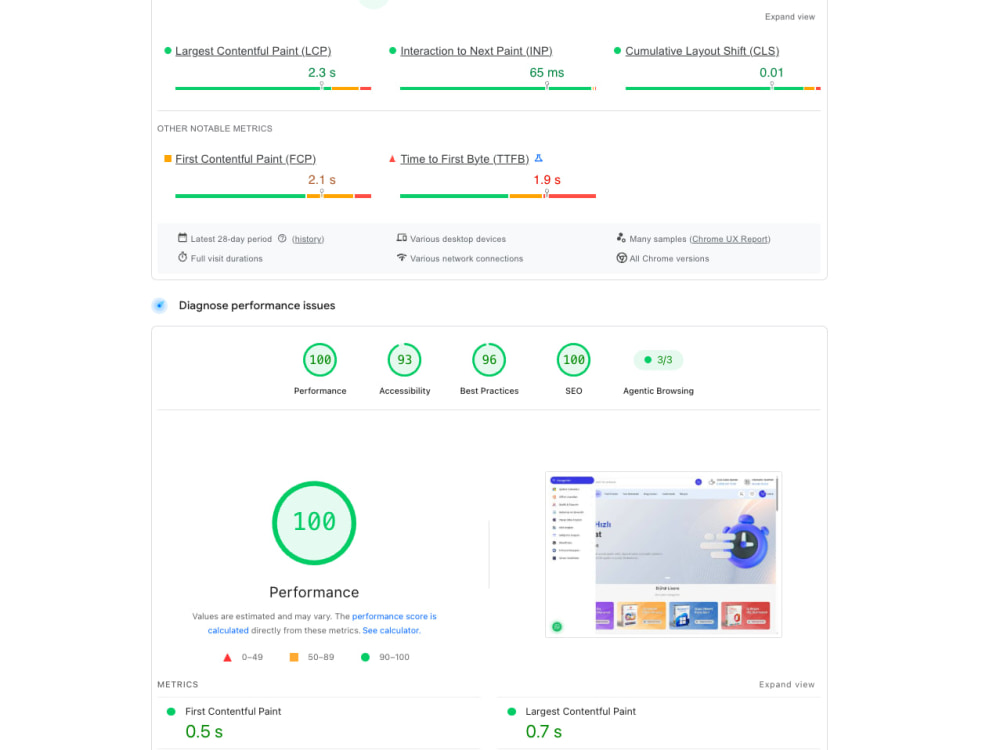Click the All Chrome versions text
1000x750 pixels.
pos(669,258)
